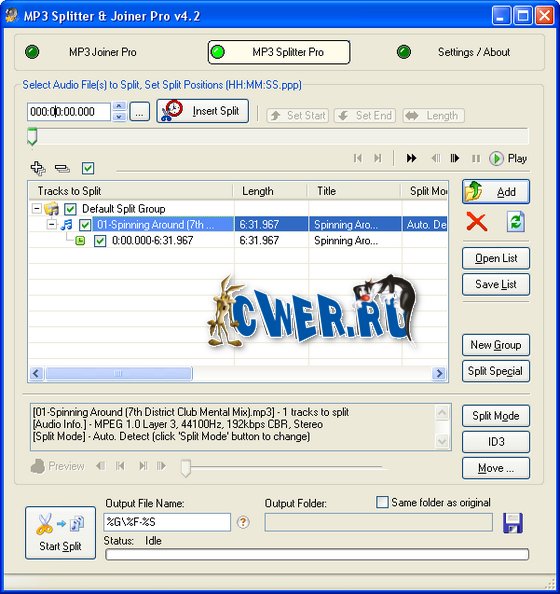Toggle the check-all checkbox icon above track list
The image size is (560, 594).
coord(88,168)
